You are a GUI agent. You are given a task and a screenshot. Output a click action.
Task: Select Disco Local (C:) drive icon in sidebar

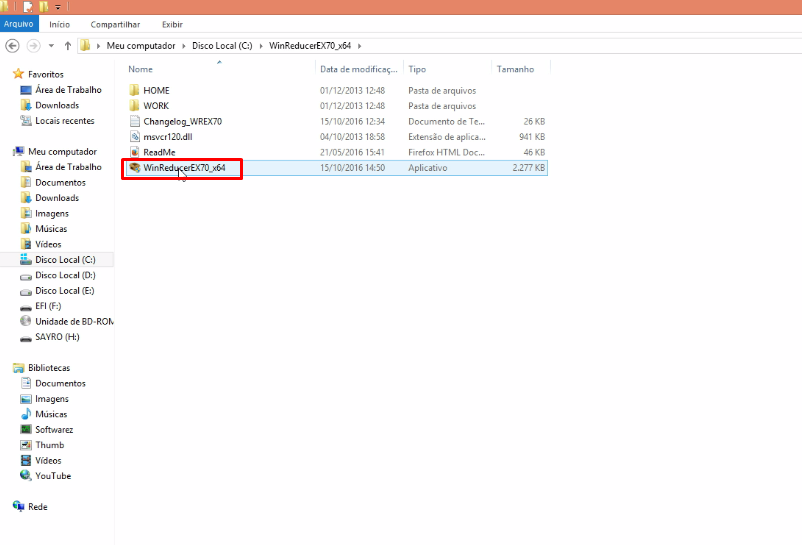point(26,260)
